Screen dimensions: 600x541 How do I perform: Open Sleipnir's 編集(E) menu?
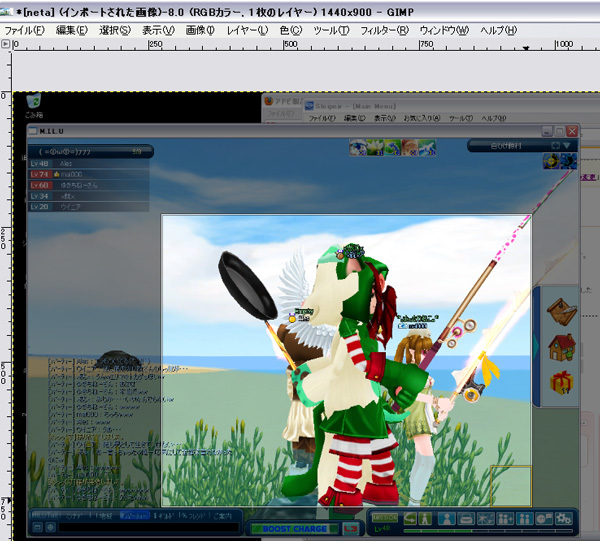[x=354, y=118]
